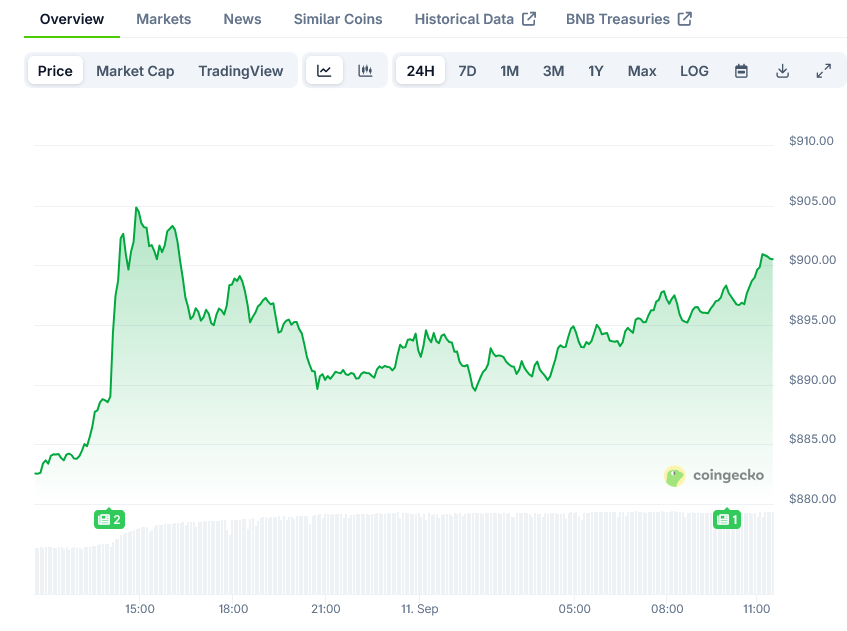
Task: Open the calendar date range picker
Action: pyautogui.click(x=741, y=71)
